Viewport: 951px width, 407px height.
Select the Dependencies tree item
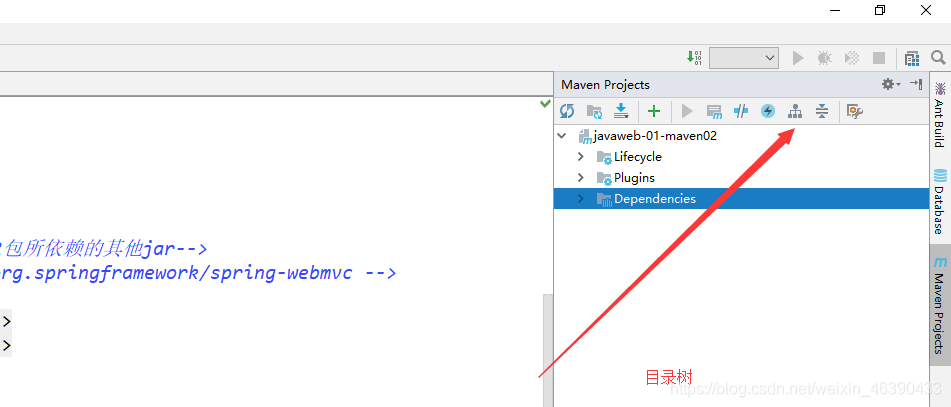[654, 199]
